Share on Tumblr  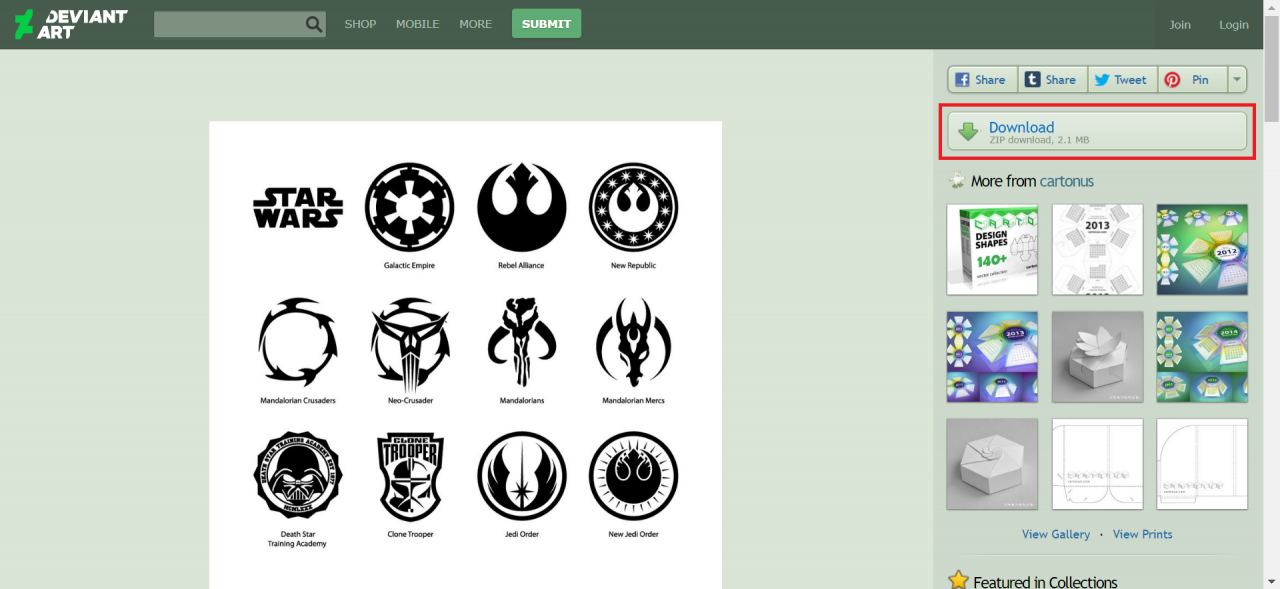[1052, 80]
